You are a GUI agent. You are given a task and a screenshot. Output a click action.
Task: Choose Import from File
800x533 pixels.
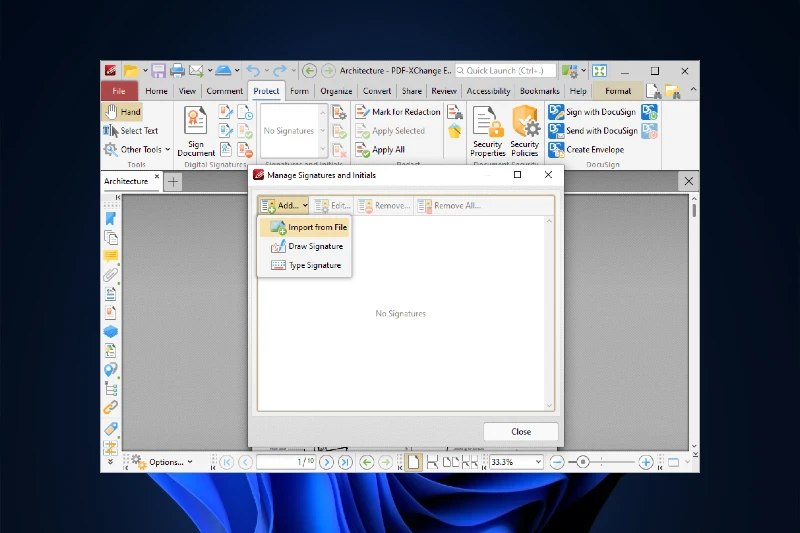[305, 227]
